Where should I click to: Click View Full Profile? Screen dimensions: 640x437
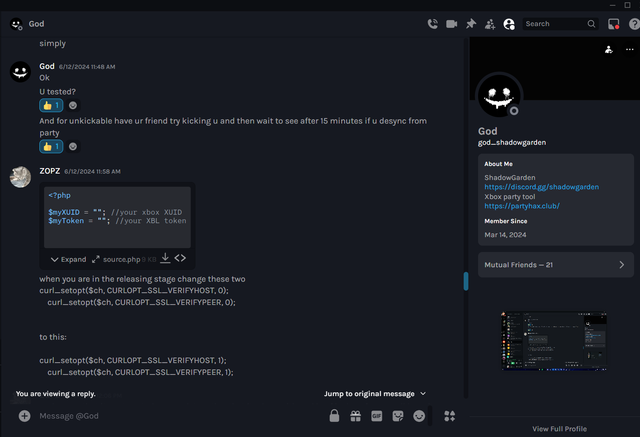click(x=559, y=429)
